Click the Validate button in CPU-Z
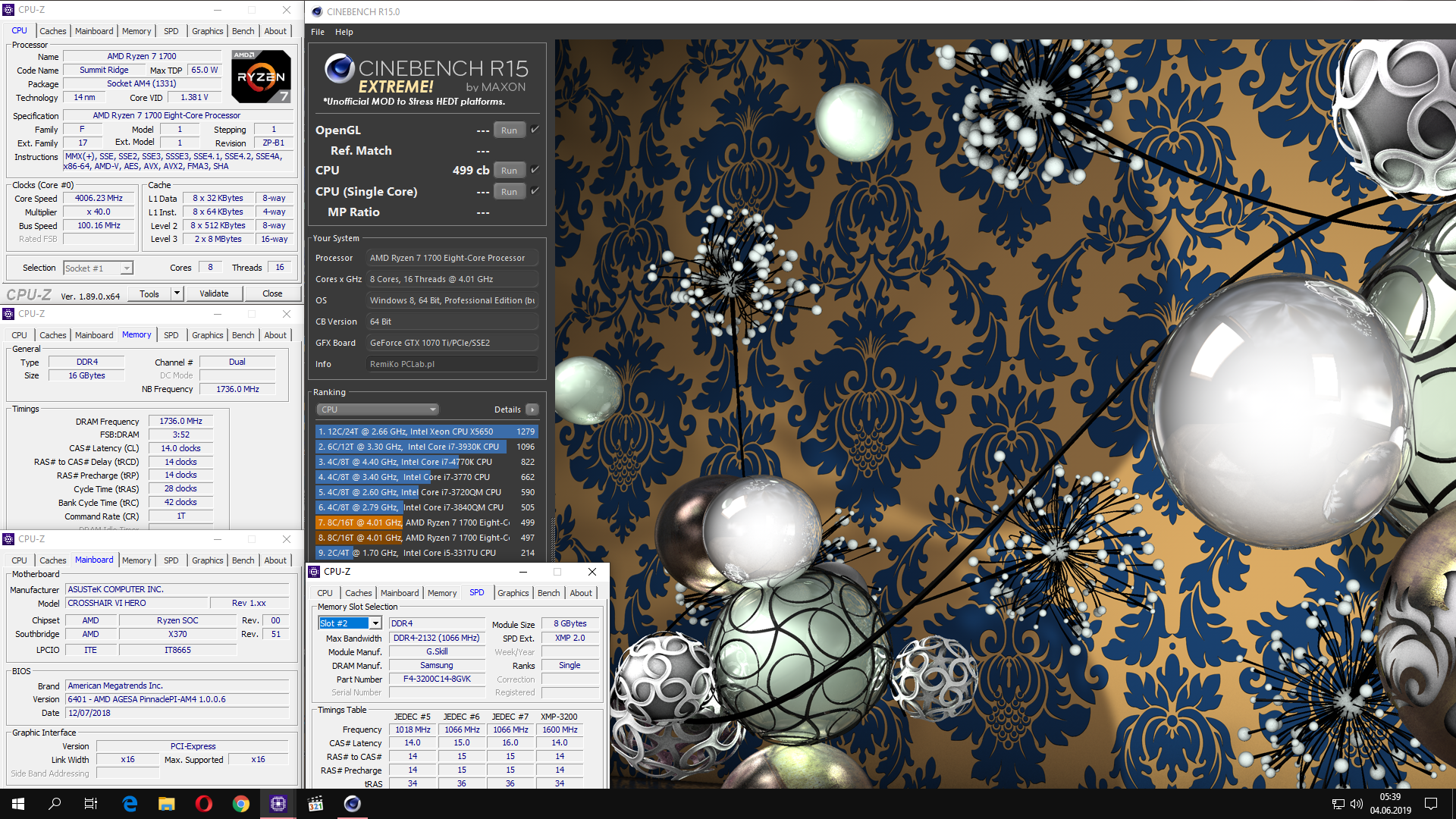 [214, 293]
